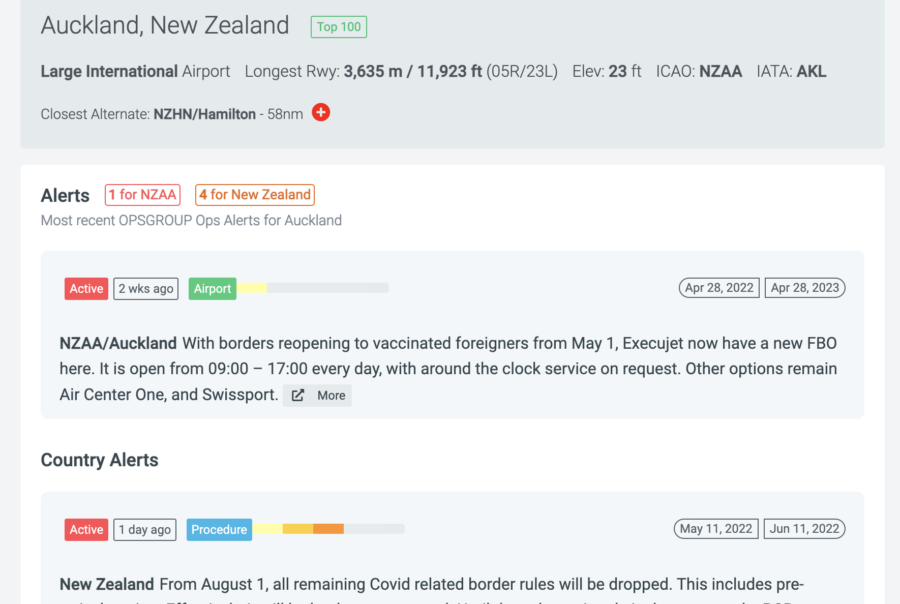900x604 pixels.
Task: Click the blue Procedure category icon
Action: coord(219,529)
